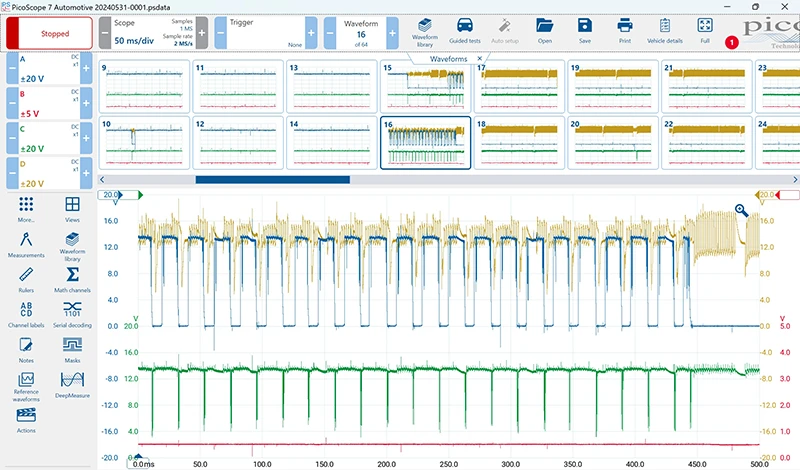The height and width of the screenshot is (470, 800).
Task: Decrease Channel D range
Action: [12, 173]
